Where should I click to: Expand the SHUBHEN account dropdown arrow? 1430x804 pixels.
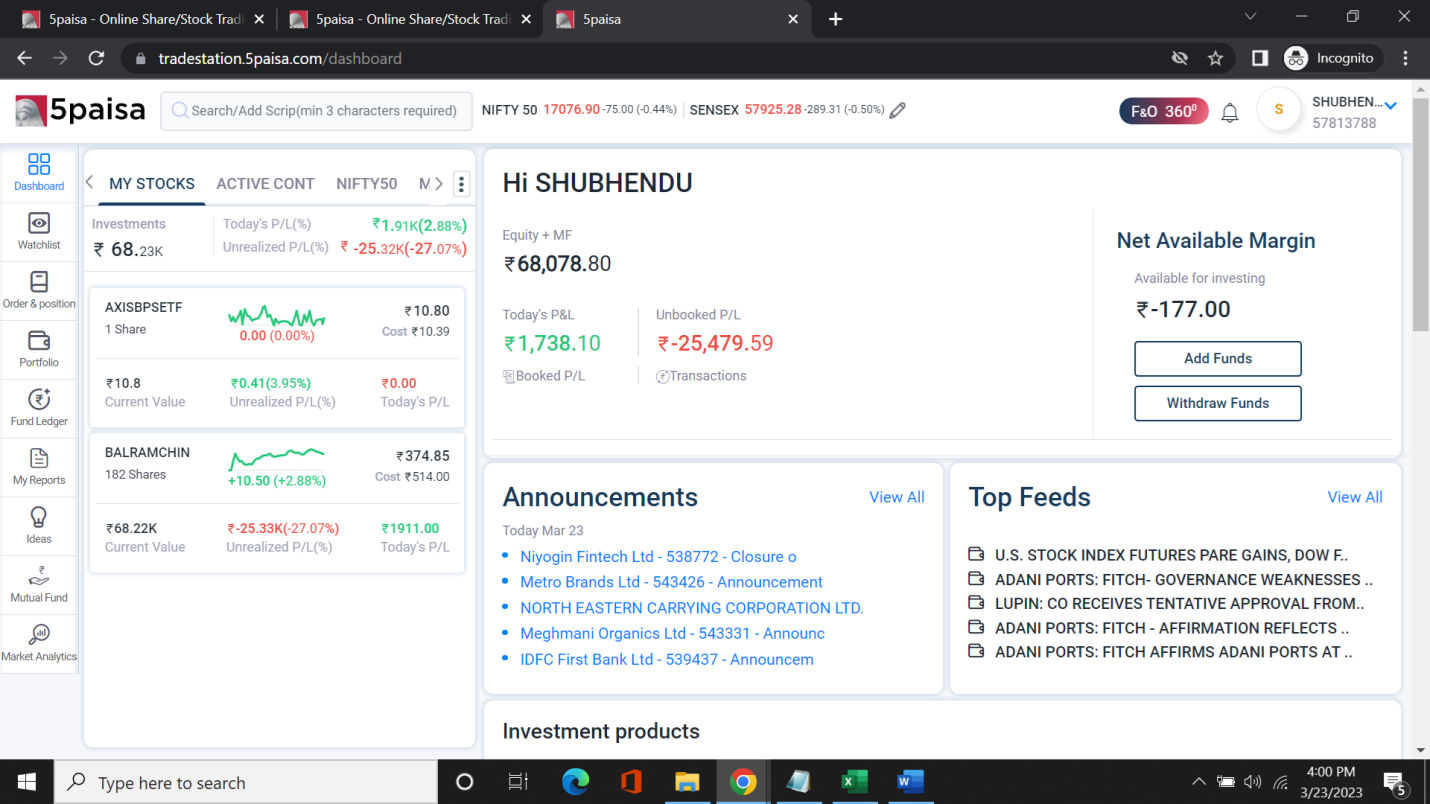point(1390,106)
